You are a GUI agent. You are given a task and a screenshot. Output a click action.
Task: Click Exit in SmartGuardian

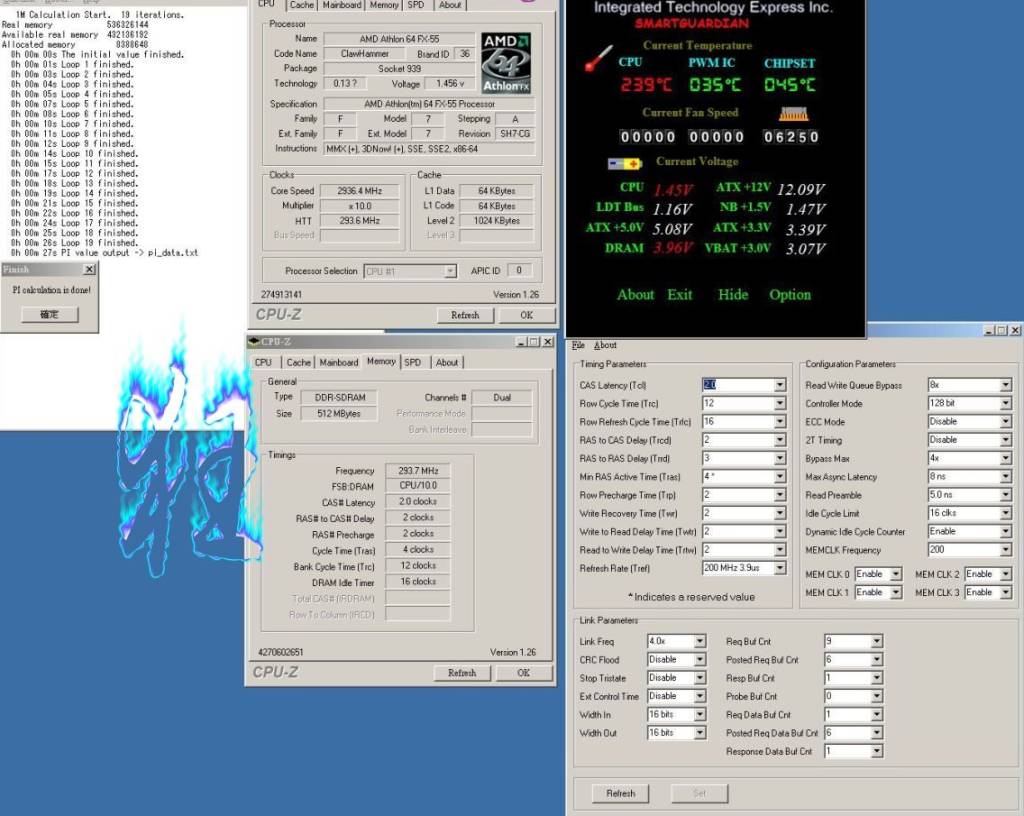click(x=679, y=294)
